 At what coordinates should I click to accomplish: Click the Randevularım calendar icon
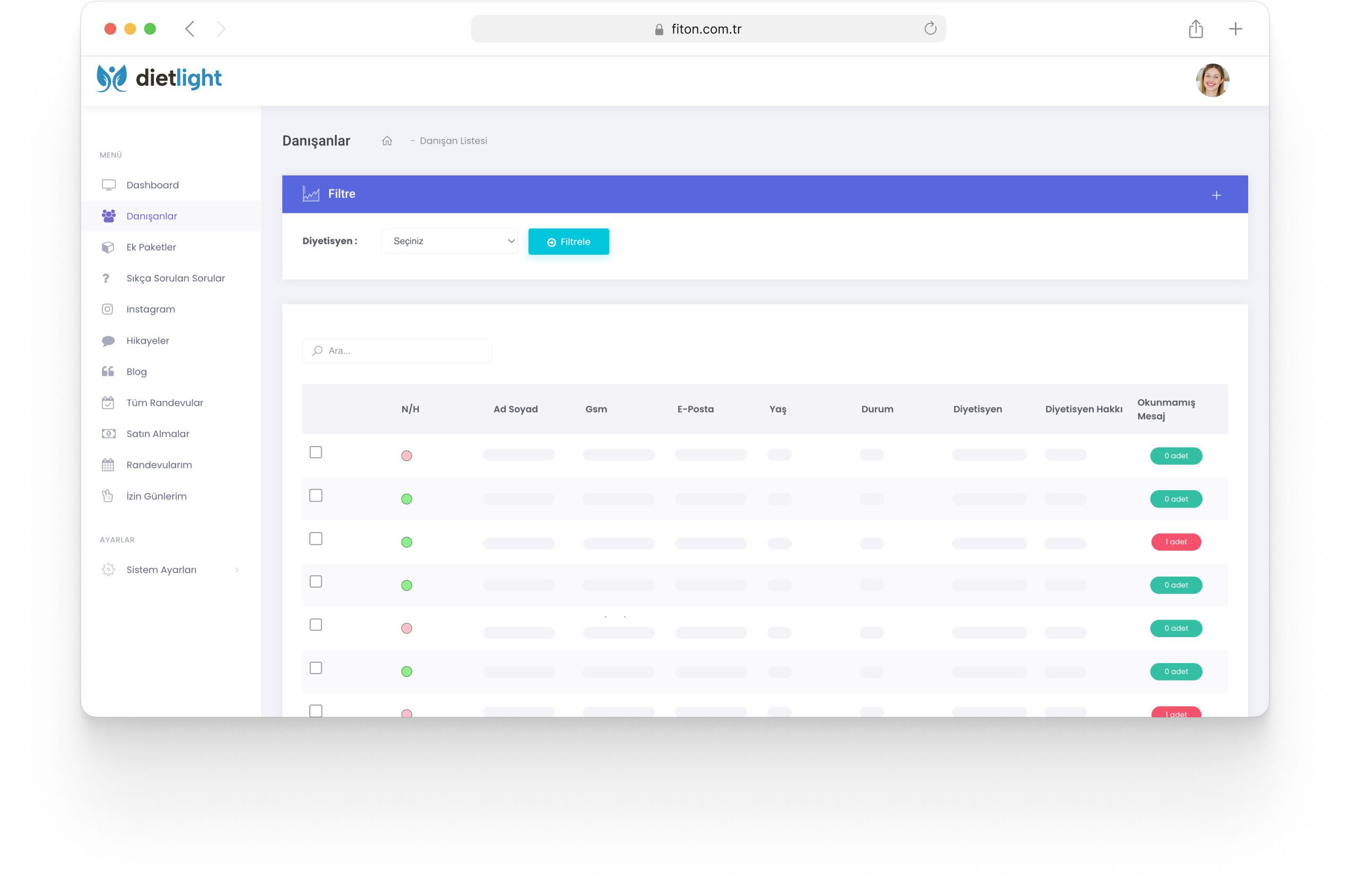pyautogui.click(x=108, y=465)
